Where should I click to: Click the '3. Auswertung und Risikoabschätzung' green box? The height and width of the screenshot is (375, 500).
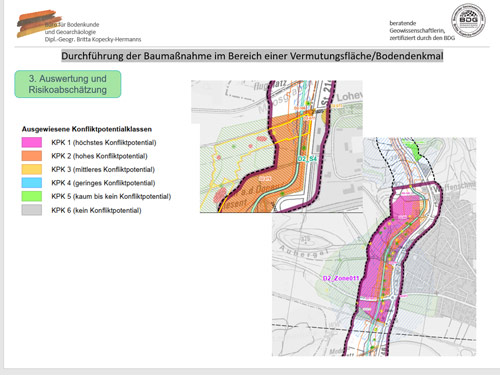click(x=68, y=84)
